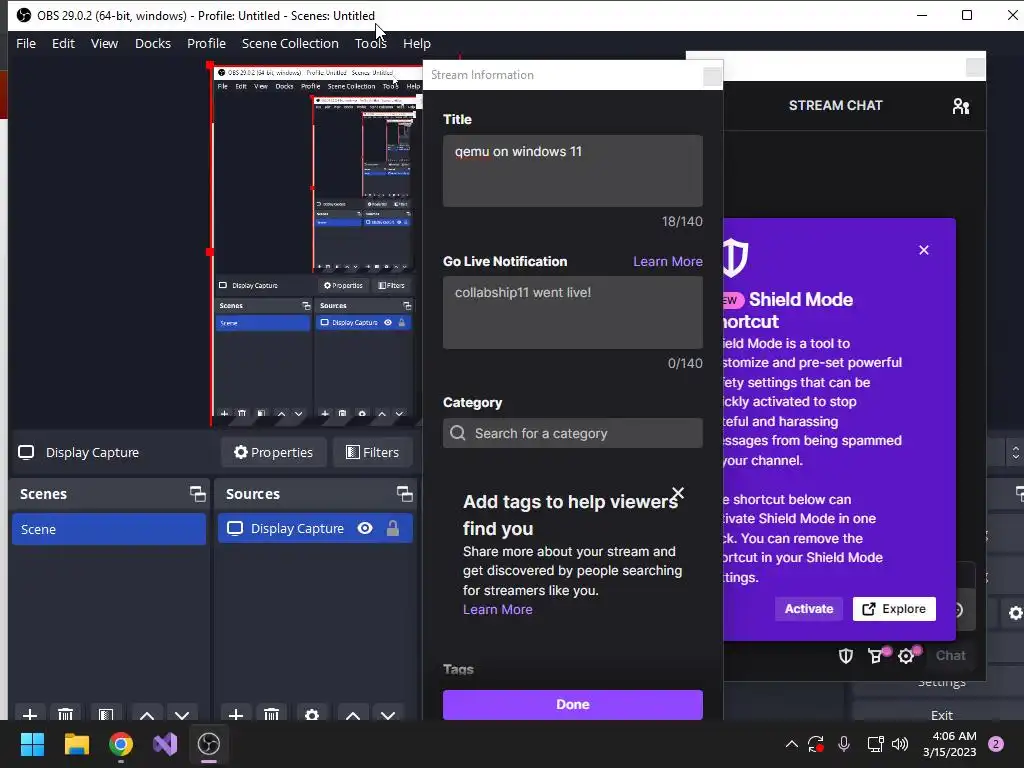Open the channel points rewards icon below chat
Viewport: 1024px width, 768px height.
pyautogui.click(x=877, y=655)
